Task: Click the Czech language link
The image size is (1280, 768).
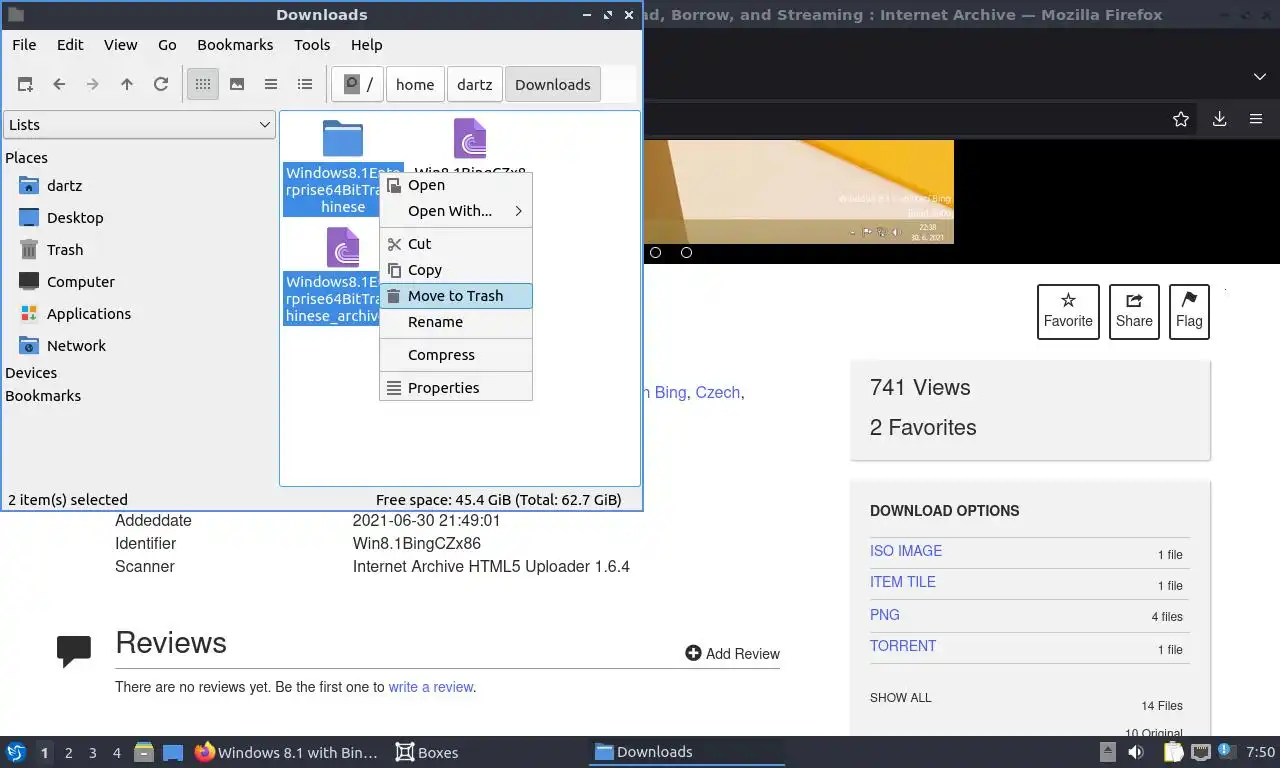Action: click(718, 393)
